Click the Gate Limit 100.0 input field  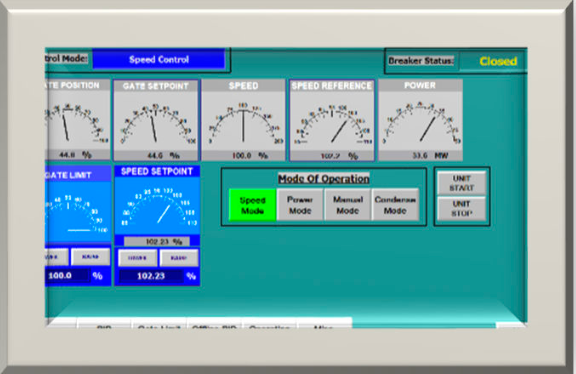click(67, 276)
